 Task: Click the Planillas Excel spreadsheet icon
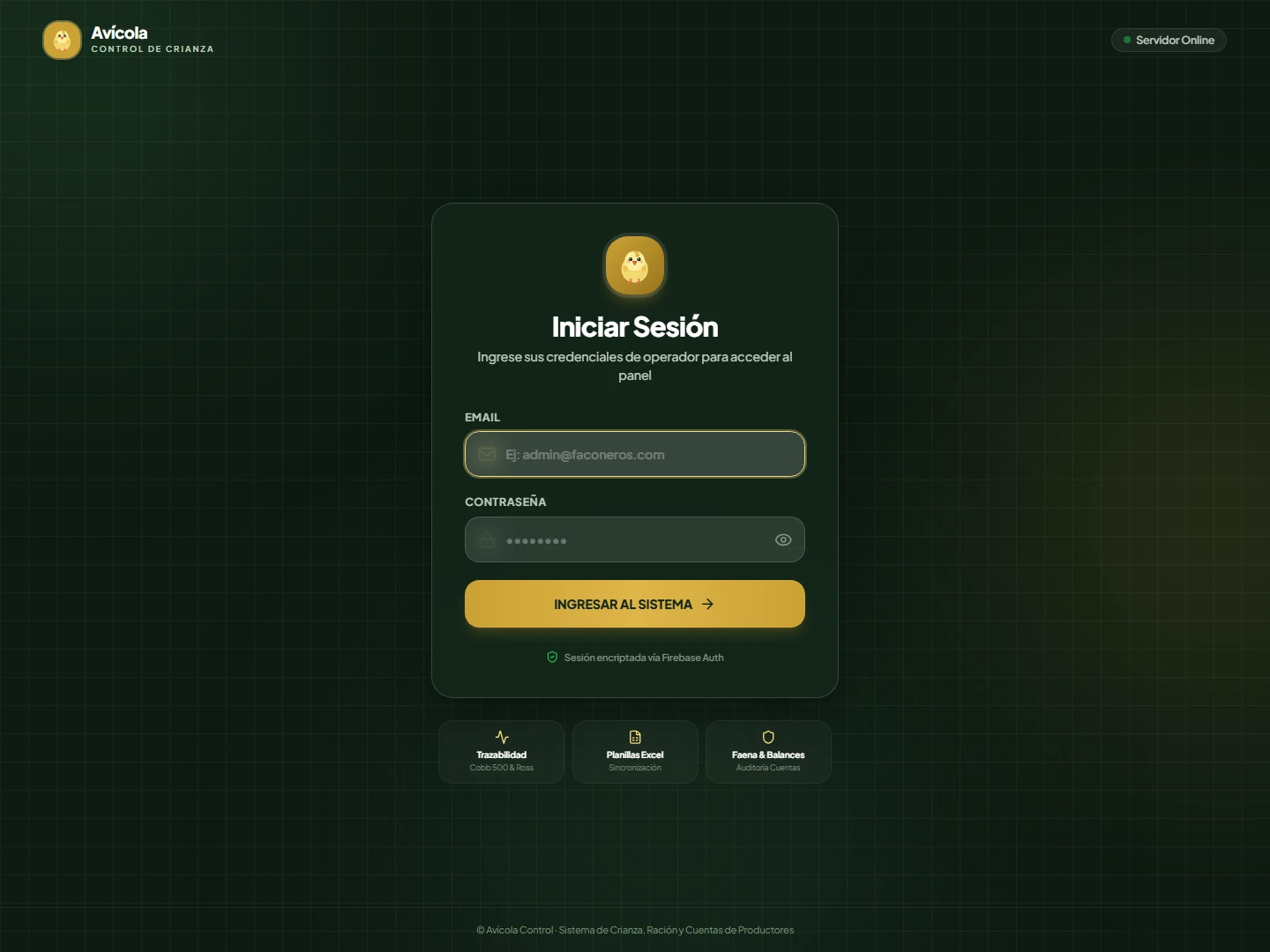(635, 737)
